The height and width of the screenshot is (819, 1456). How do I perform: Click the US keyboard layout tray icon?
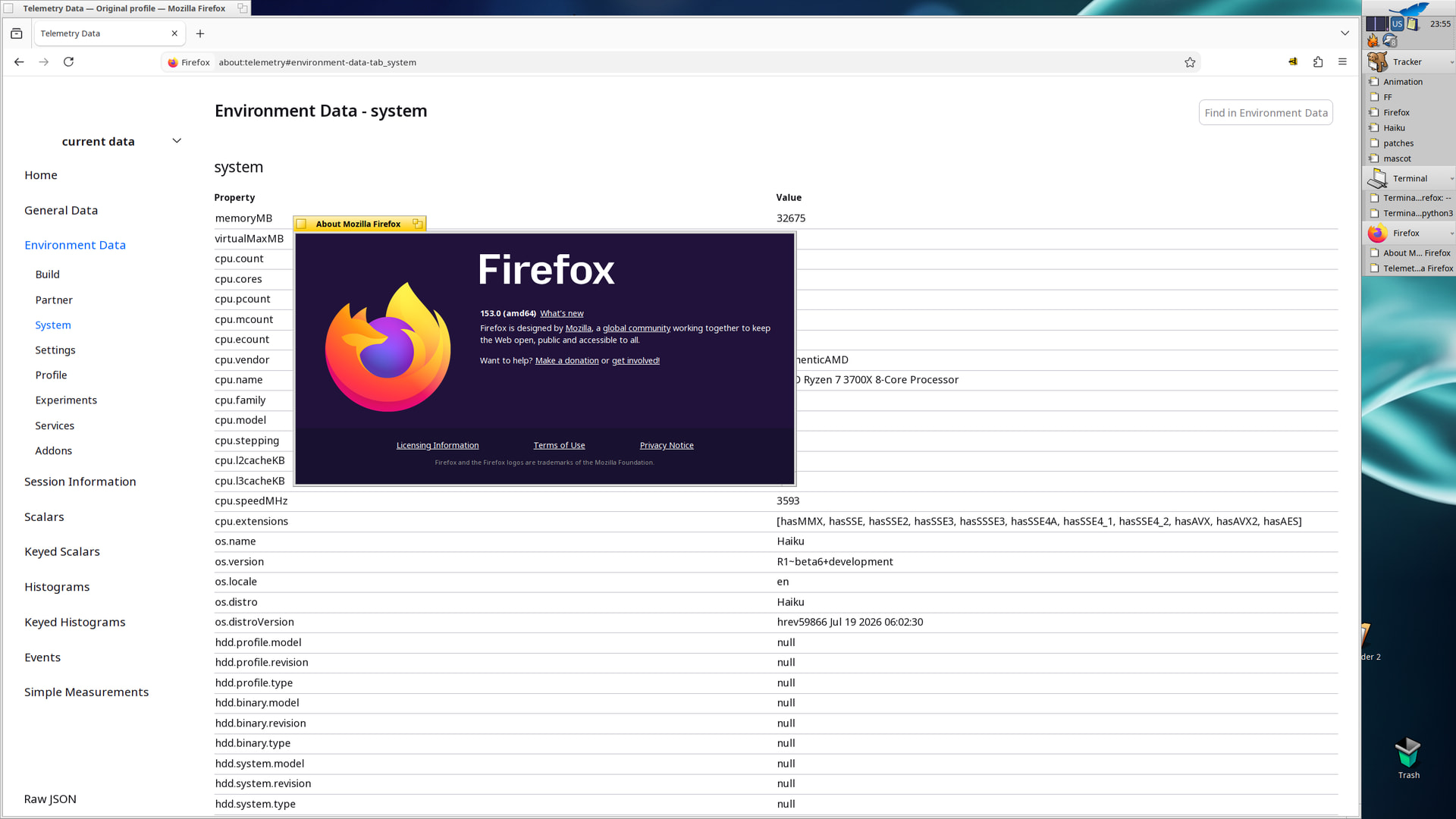pyautogui.click(x=1397, y=24)
